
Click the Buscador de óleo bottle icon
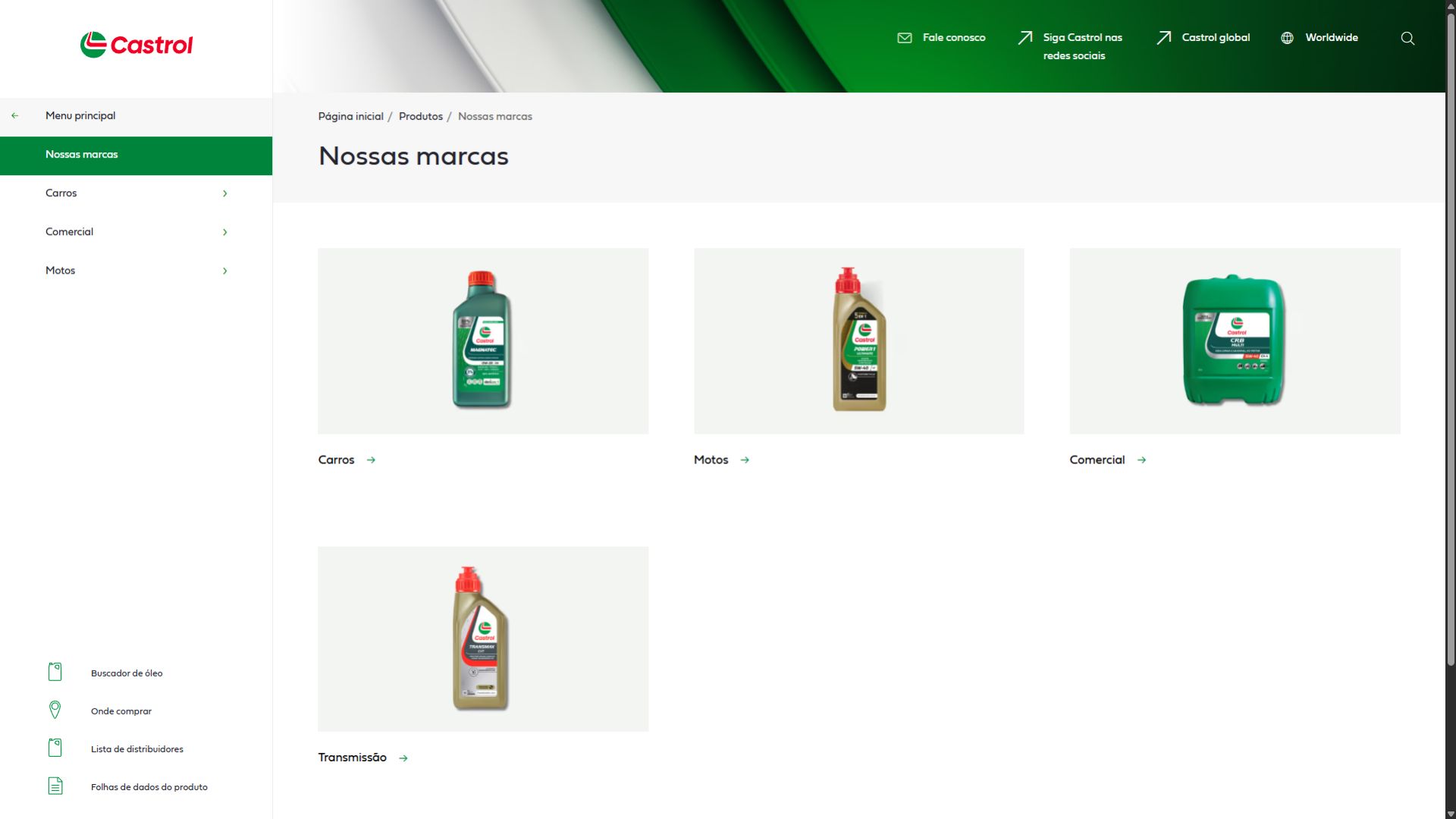55,672
